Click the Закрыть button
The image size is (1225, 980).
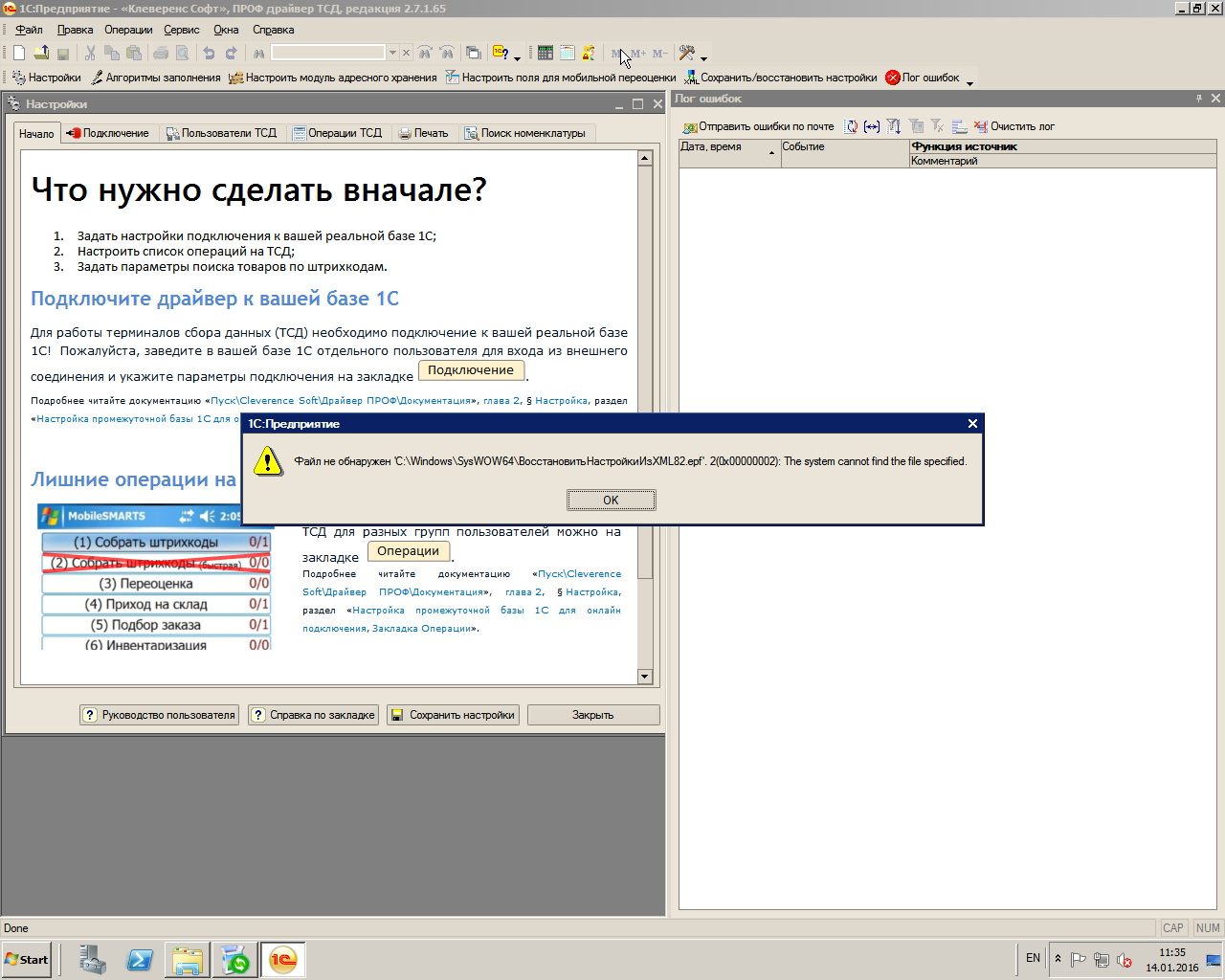click(x=593, y=715)
